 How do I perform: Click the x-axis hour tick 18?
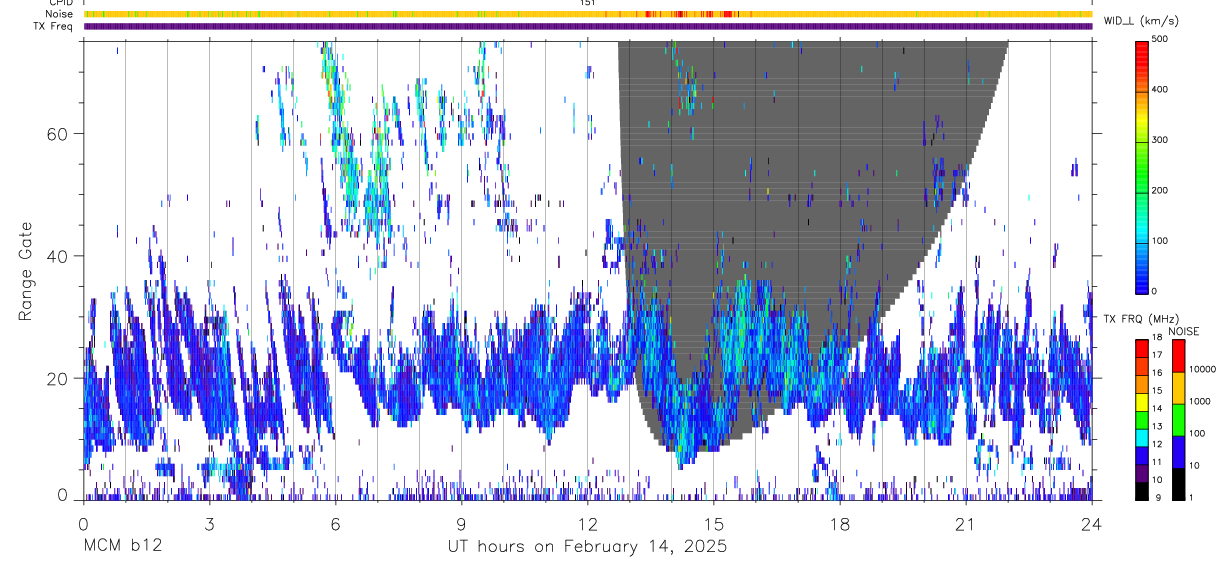(x=840, y=524)
